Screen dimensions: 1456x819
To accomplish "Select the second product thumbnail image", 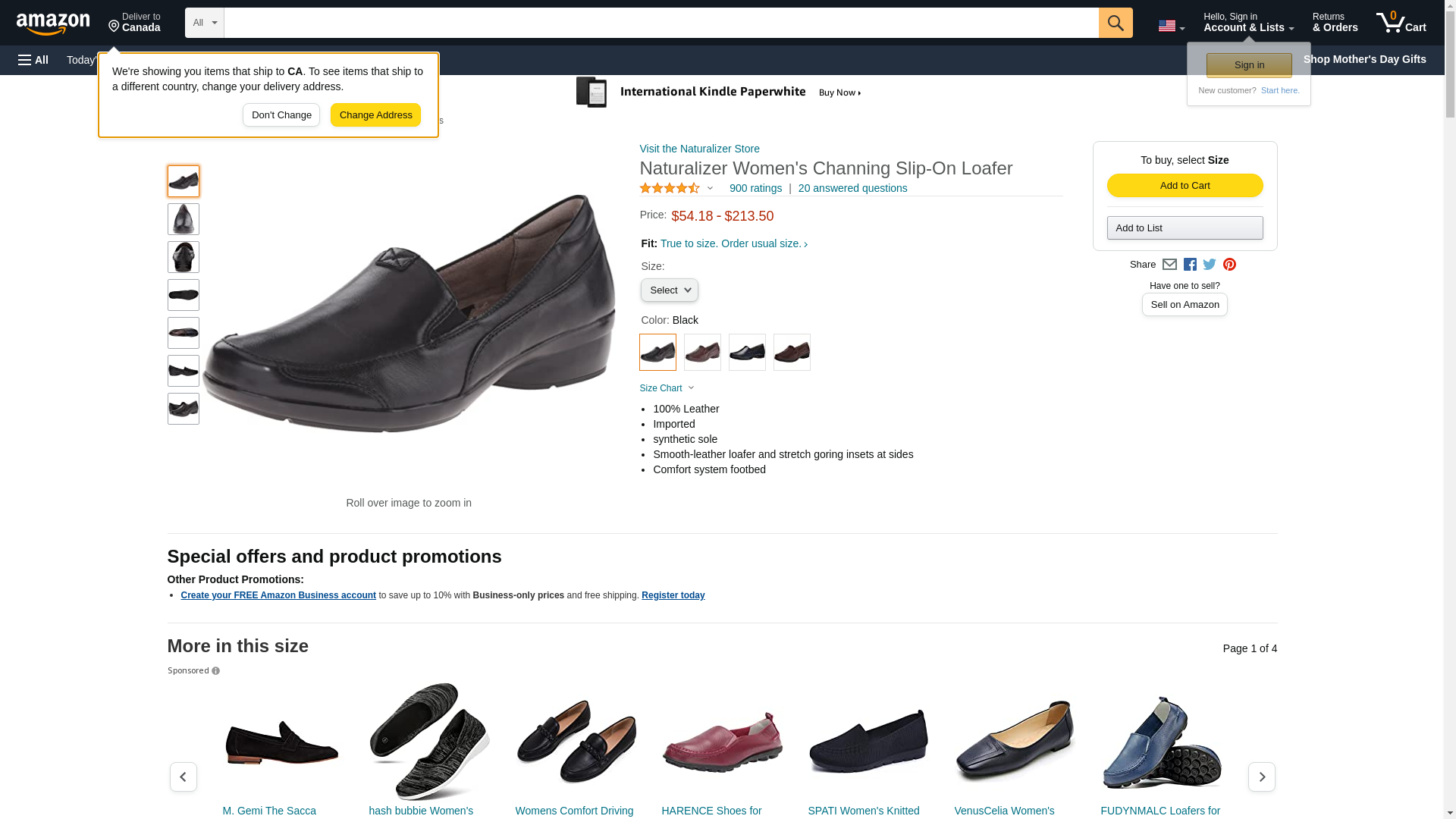I will click(x=184, y=219).
